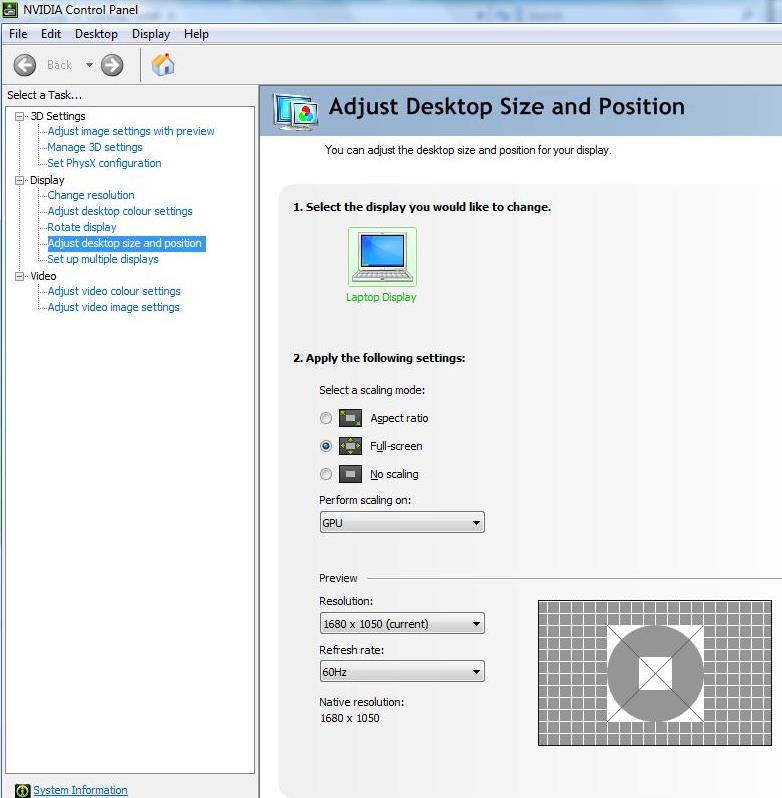Select the Aspect ratio radio button
Screen dimensions: 782x798
point(326,418)
